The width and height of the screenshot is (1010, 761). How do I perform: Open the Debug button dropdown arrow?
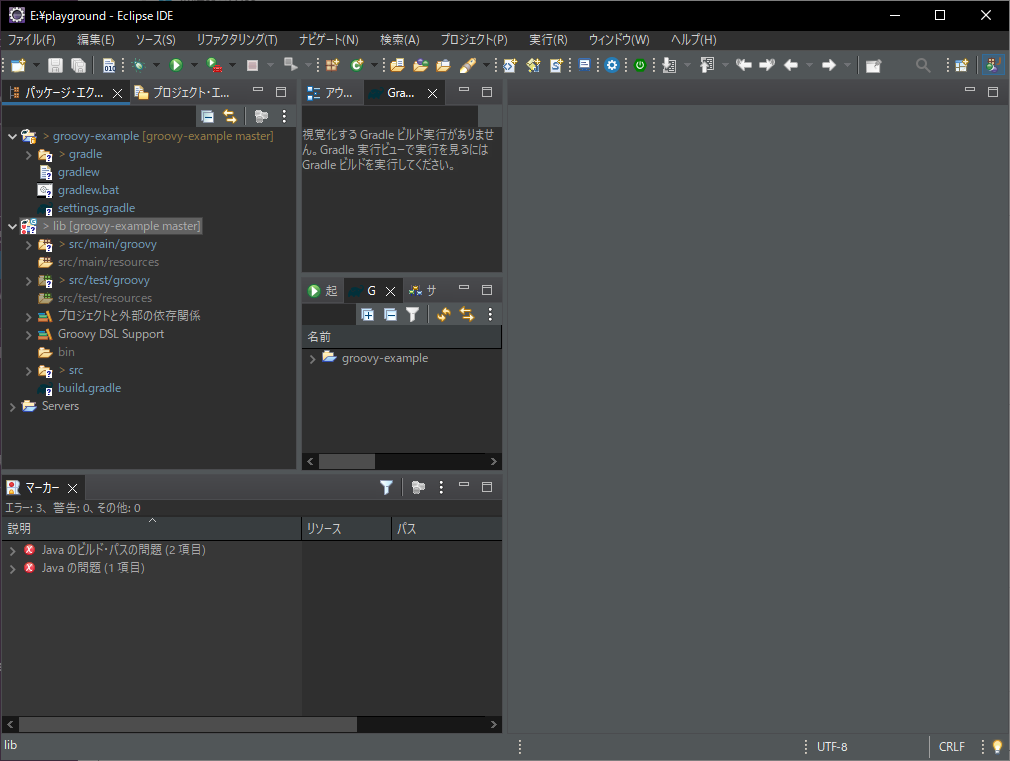(x=156, y=65)
